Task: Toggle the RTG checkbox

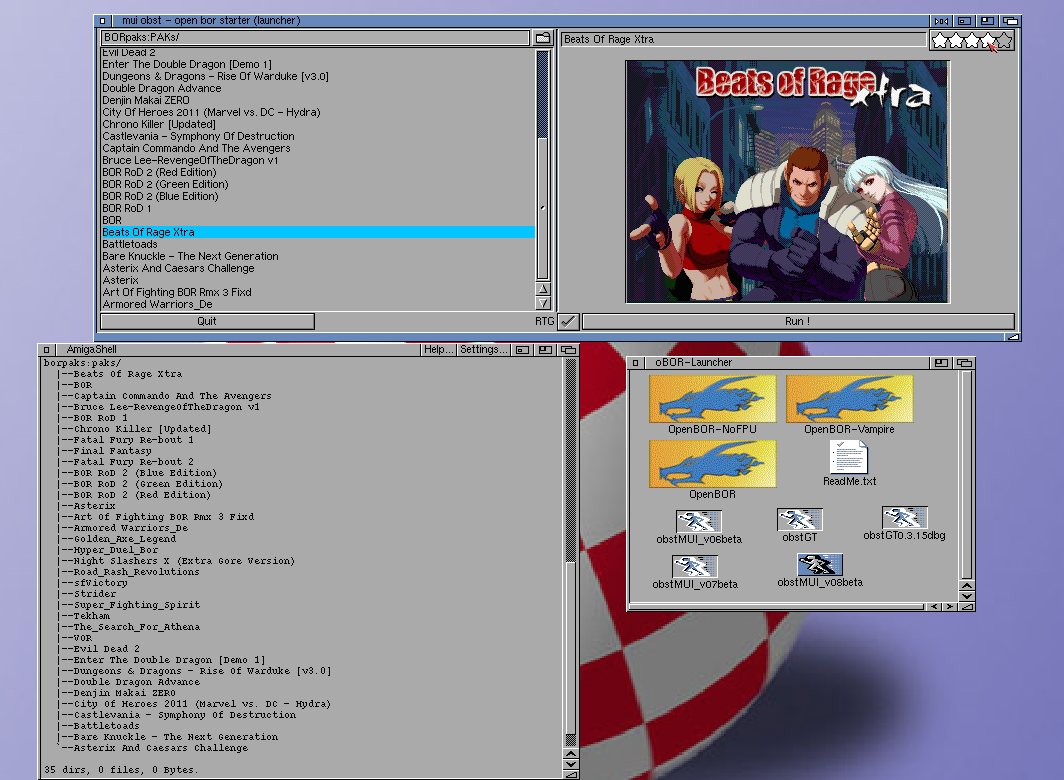Action: [x=567, y=321]
